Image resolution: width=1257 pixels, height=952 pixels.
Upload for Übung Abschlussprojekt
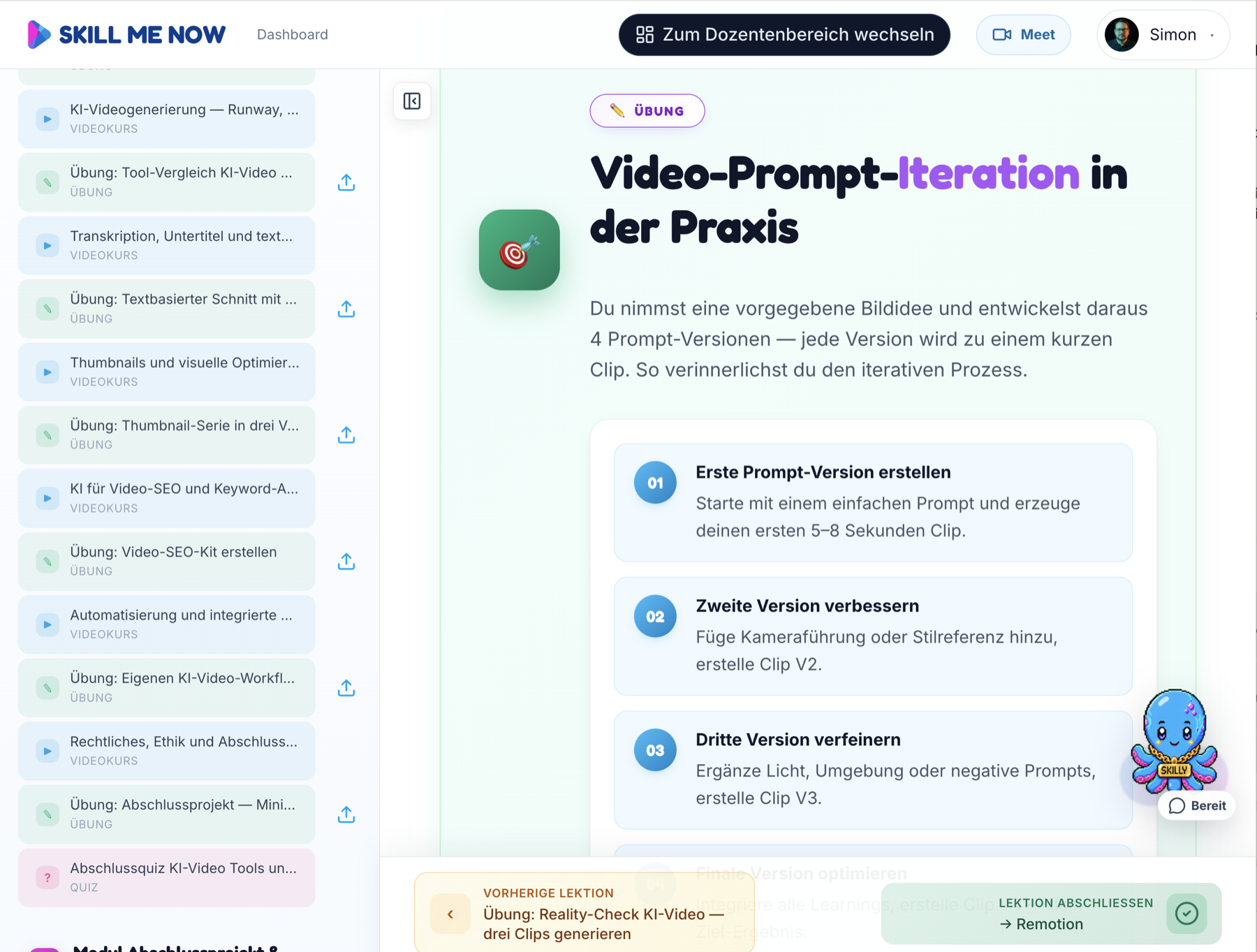coord(346,814)
